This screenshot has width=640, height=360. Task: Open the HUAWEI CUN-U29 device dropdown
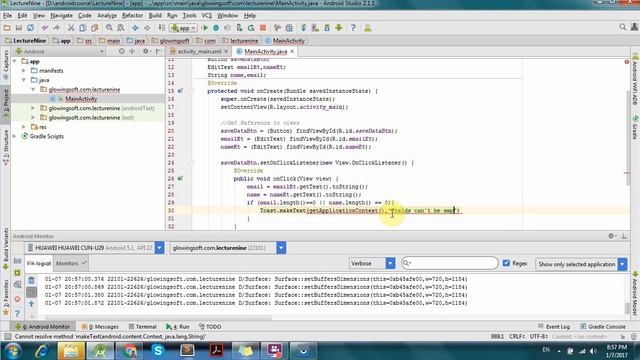pos(160,248)
